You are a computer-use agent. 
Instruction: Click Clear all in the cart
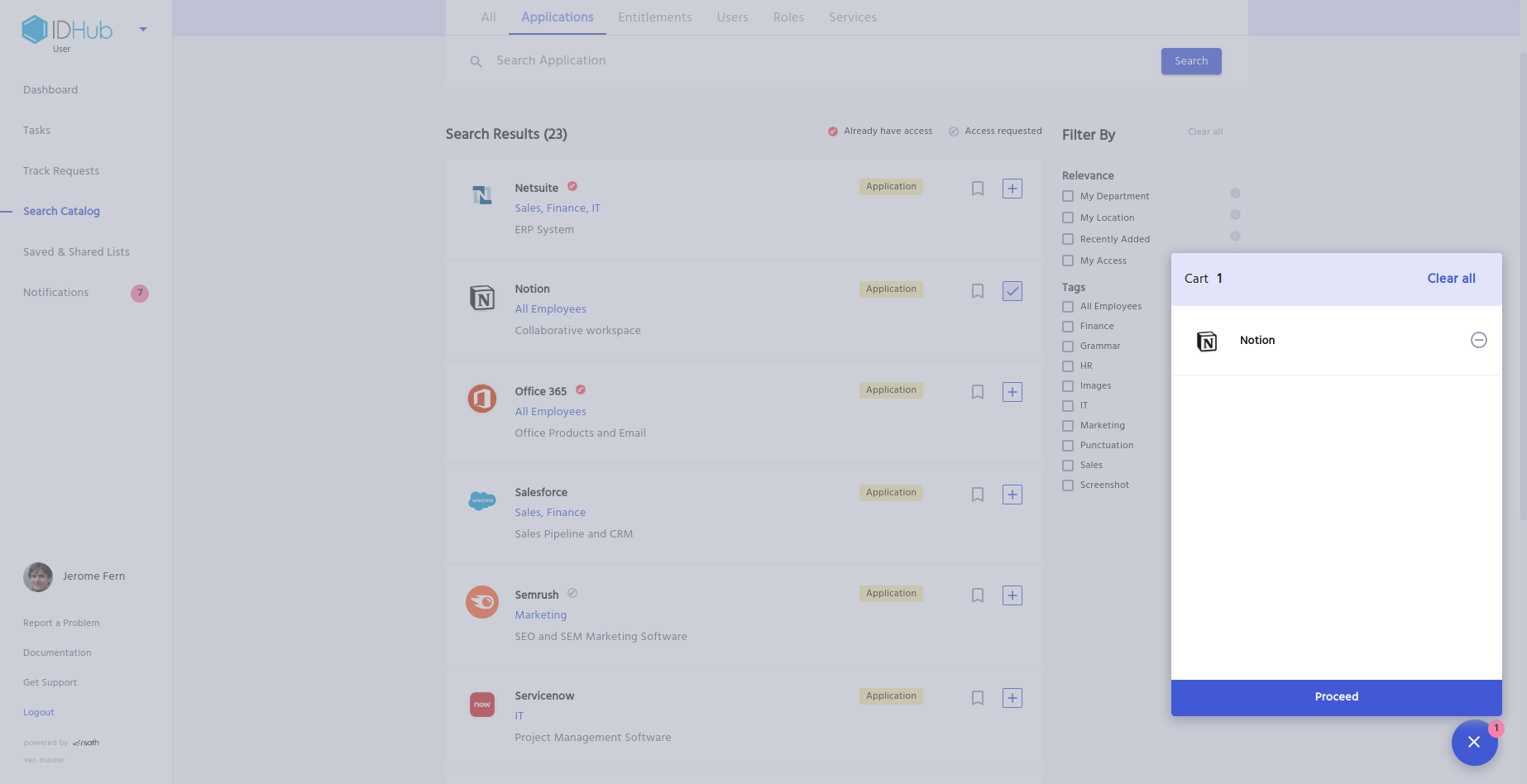1451,279
